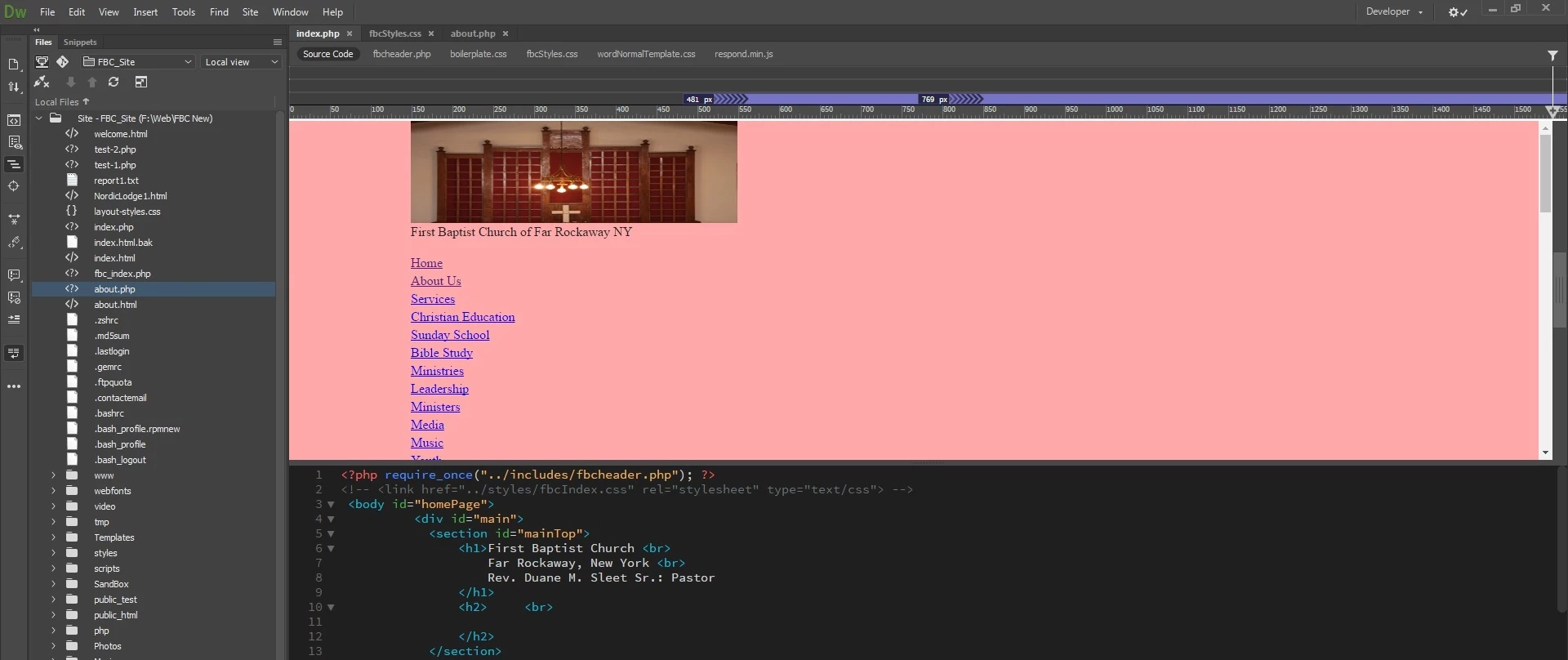This screenshot has height=660, width=1568.
Task: Open Customize Toolbar three-dots icon
Action: point(13,386)
